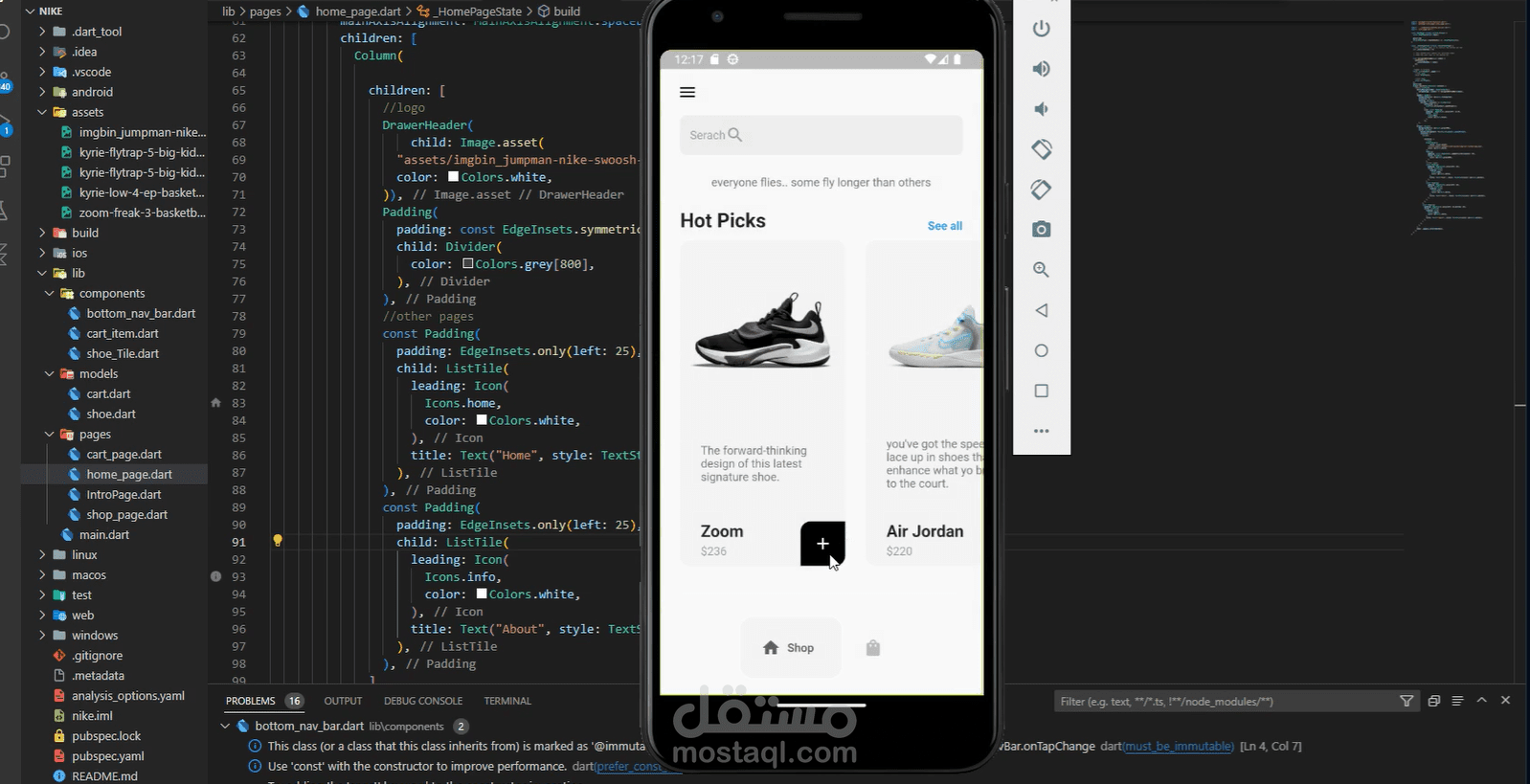Take emulator screenshot with camera icon
The height and width of the screenshot is (784, 1530).
tap(1041, 230)
